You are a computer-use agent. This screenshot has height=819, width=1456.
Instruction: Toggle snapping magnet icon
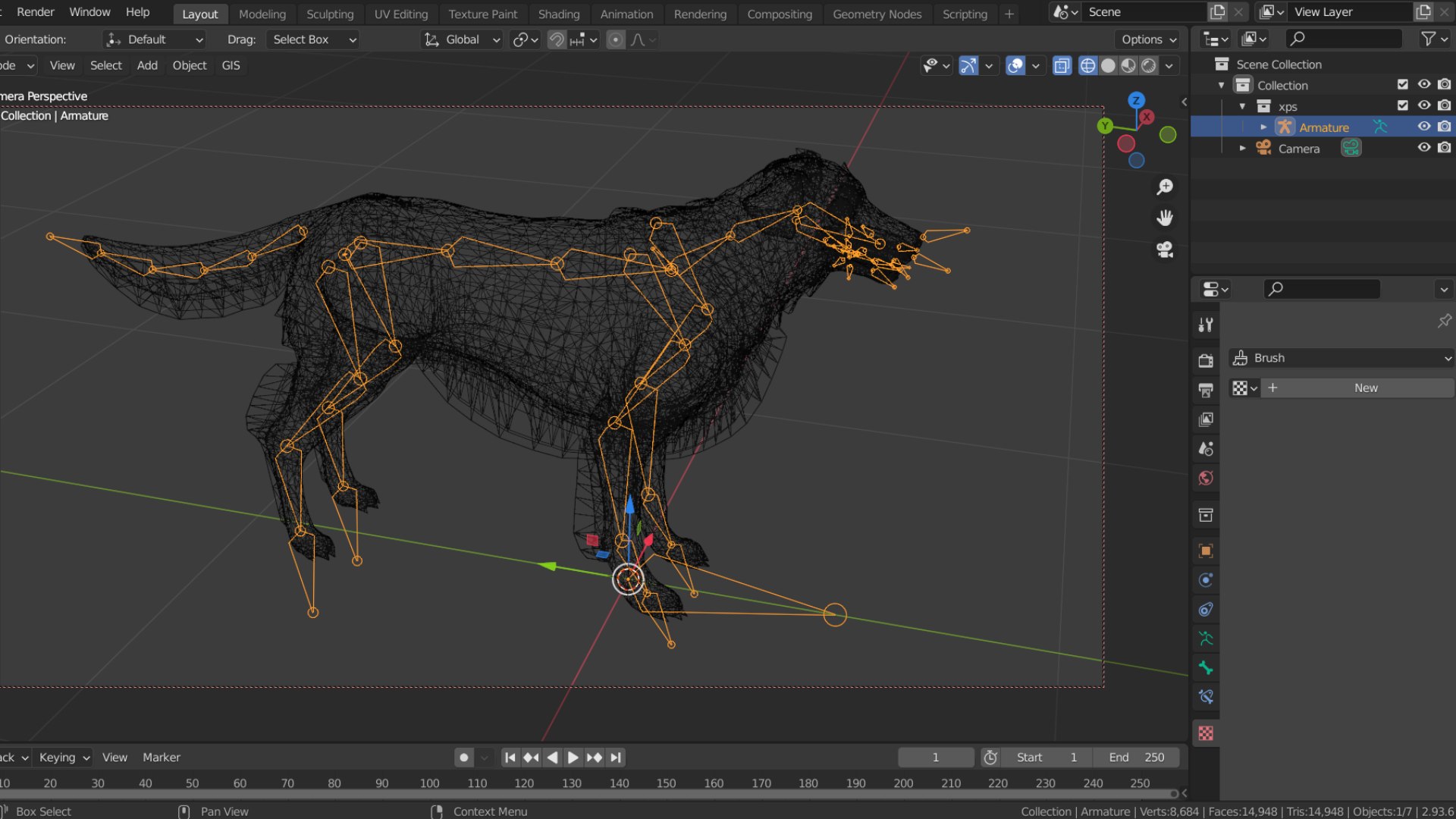pos(557,39)
